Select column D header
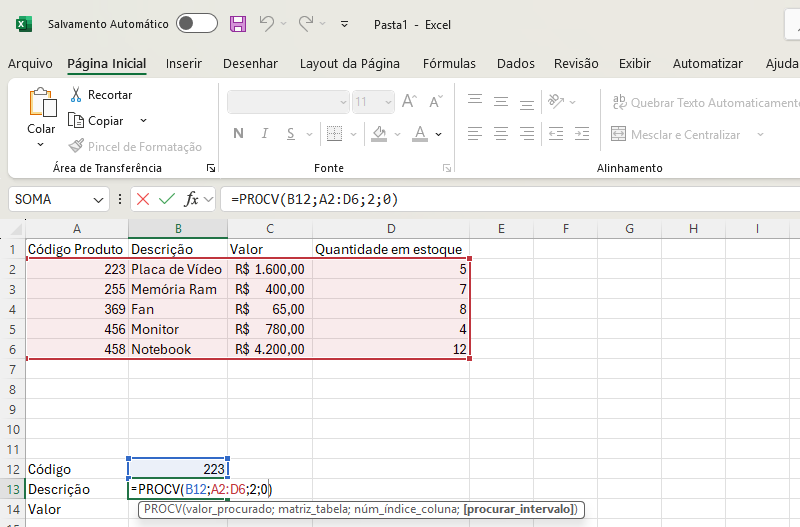Screen dimensions: 800x527 point(391,229)
